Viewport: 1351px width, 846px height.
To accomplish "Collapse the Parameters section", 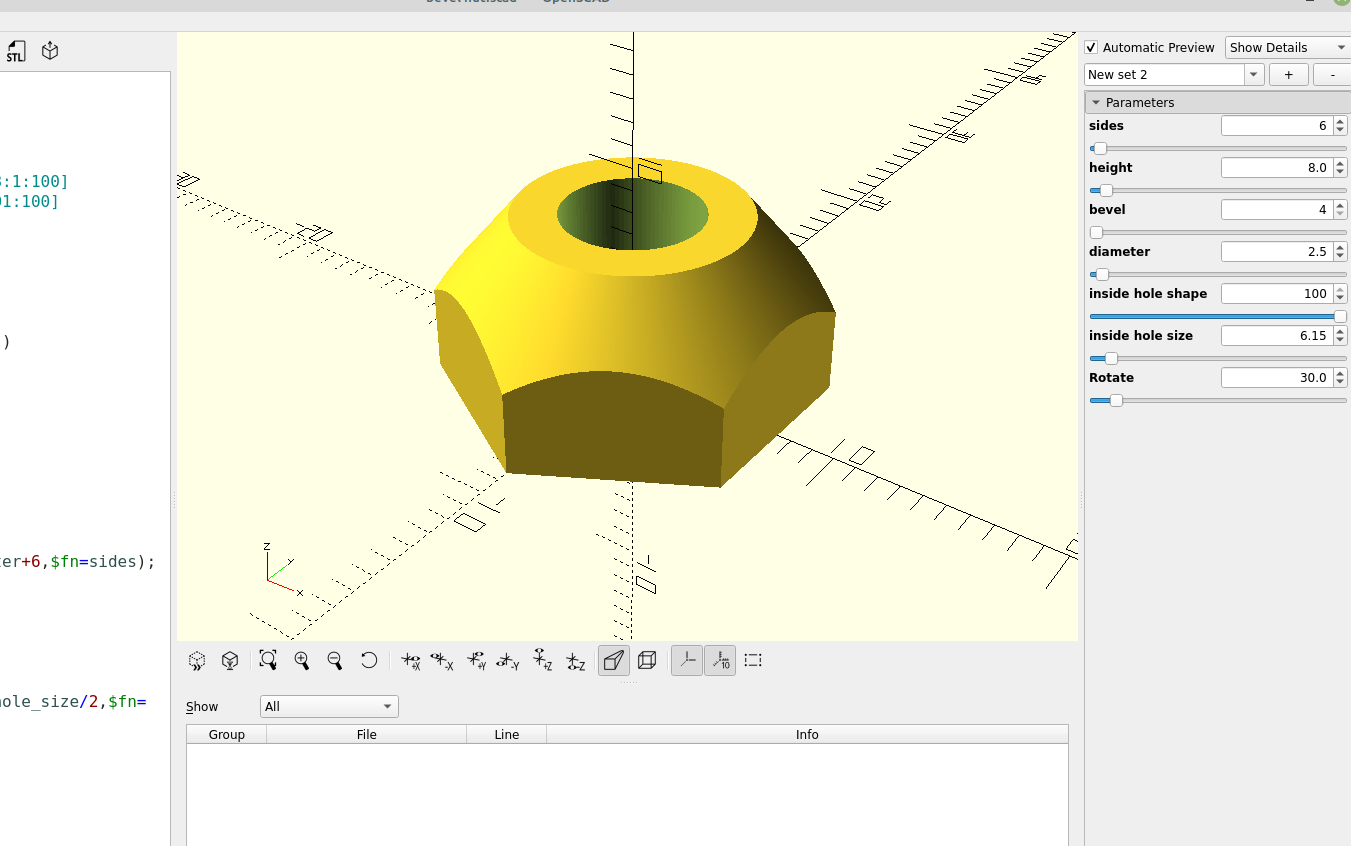I will coord(1097,102).
